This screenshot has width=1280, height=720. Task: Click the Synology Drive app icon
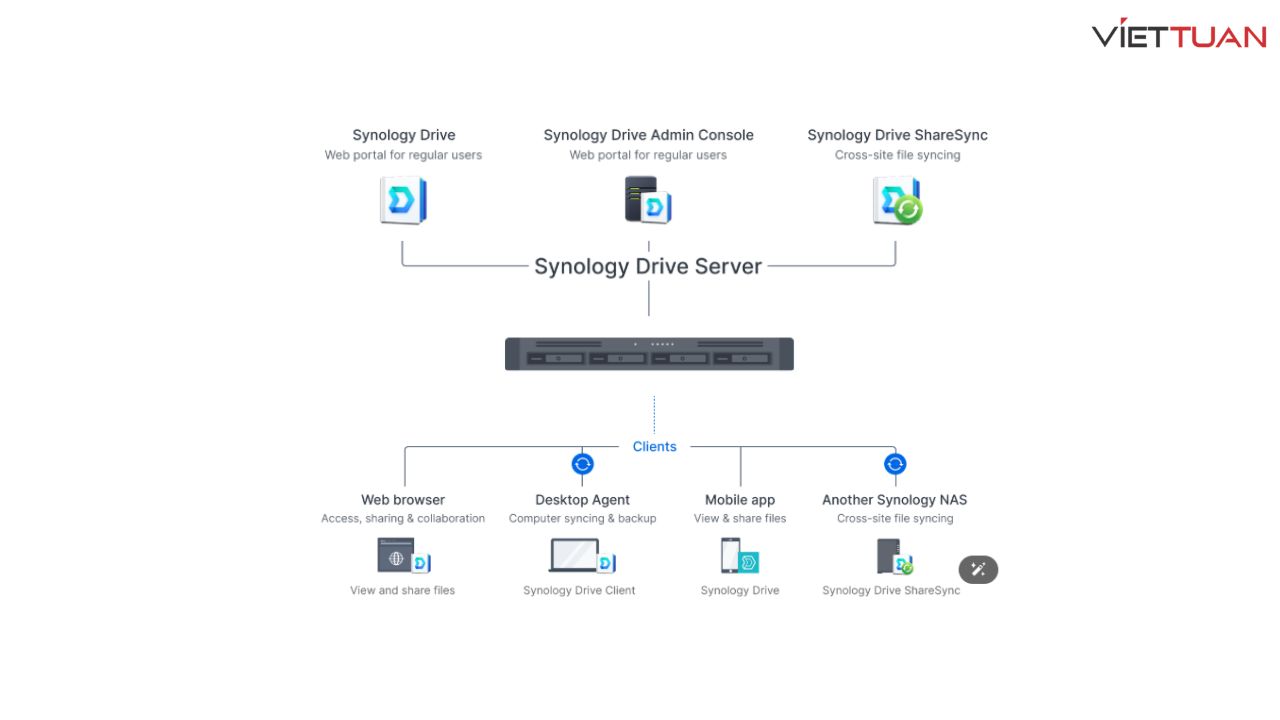(404, 200)
